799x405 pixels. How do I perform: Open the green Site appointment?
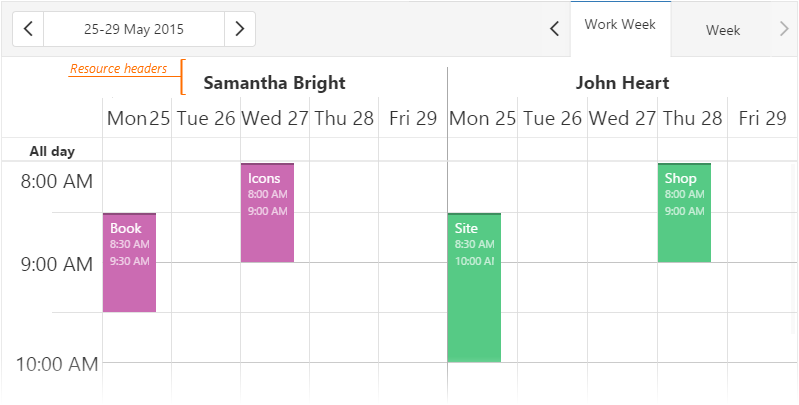pyautogui.click(x=474, y=288)
